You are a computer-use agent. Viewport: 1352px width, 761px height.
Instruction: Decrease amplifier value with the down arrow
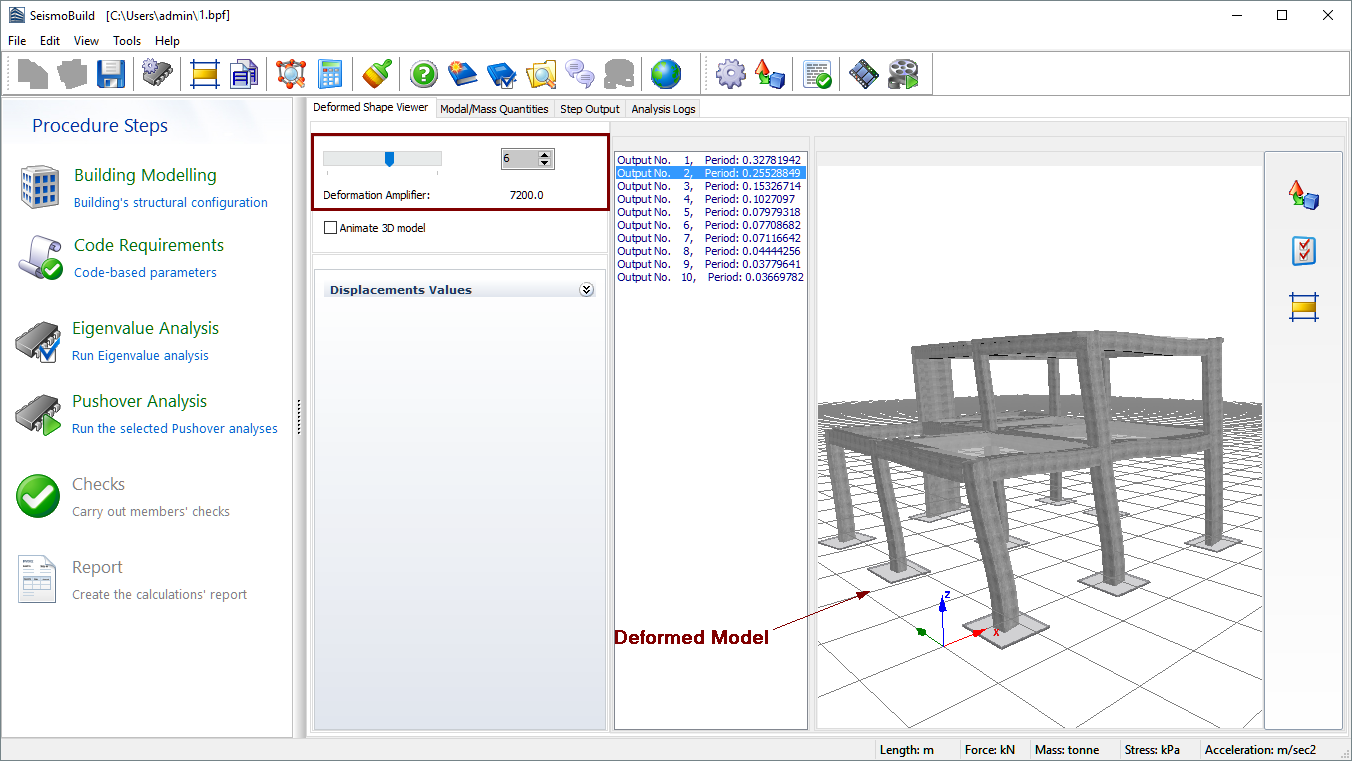click(544, 163)
